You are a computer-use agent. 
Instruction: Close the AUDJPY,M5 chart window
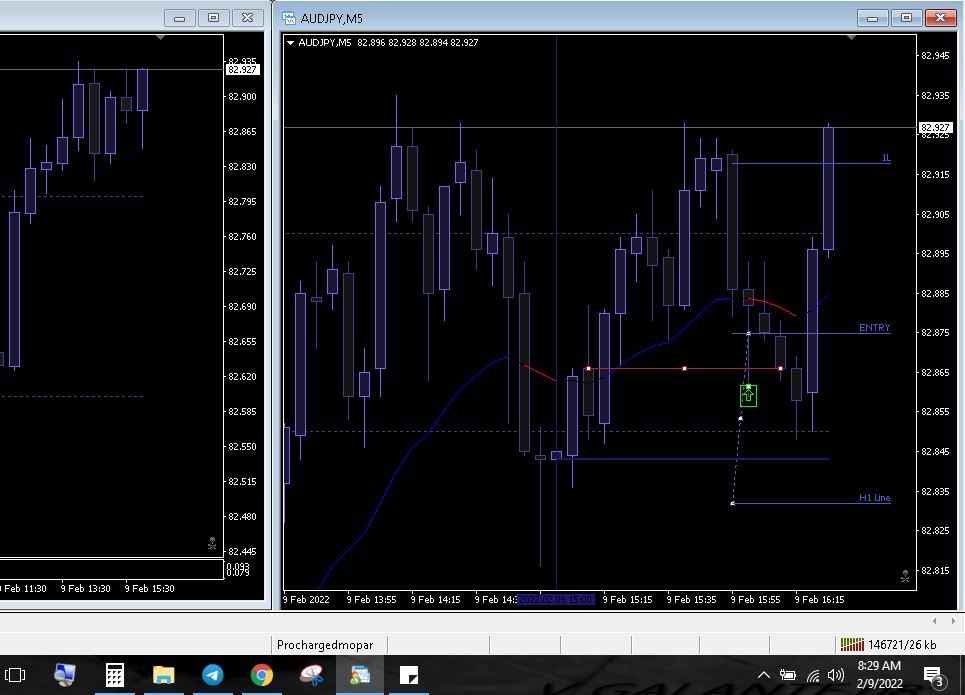tap(940, 18)
